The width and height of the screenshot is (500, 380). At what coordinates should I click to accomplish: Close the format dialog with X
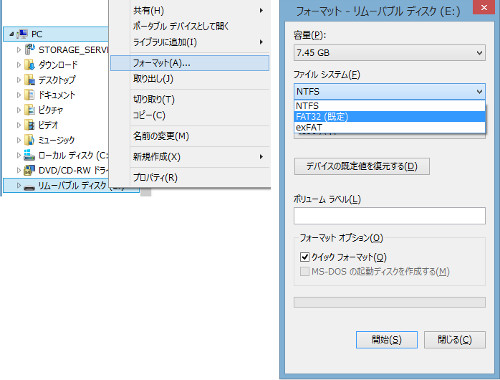click(484, 7)
